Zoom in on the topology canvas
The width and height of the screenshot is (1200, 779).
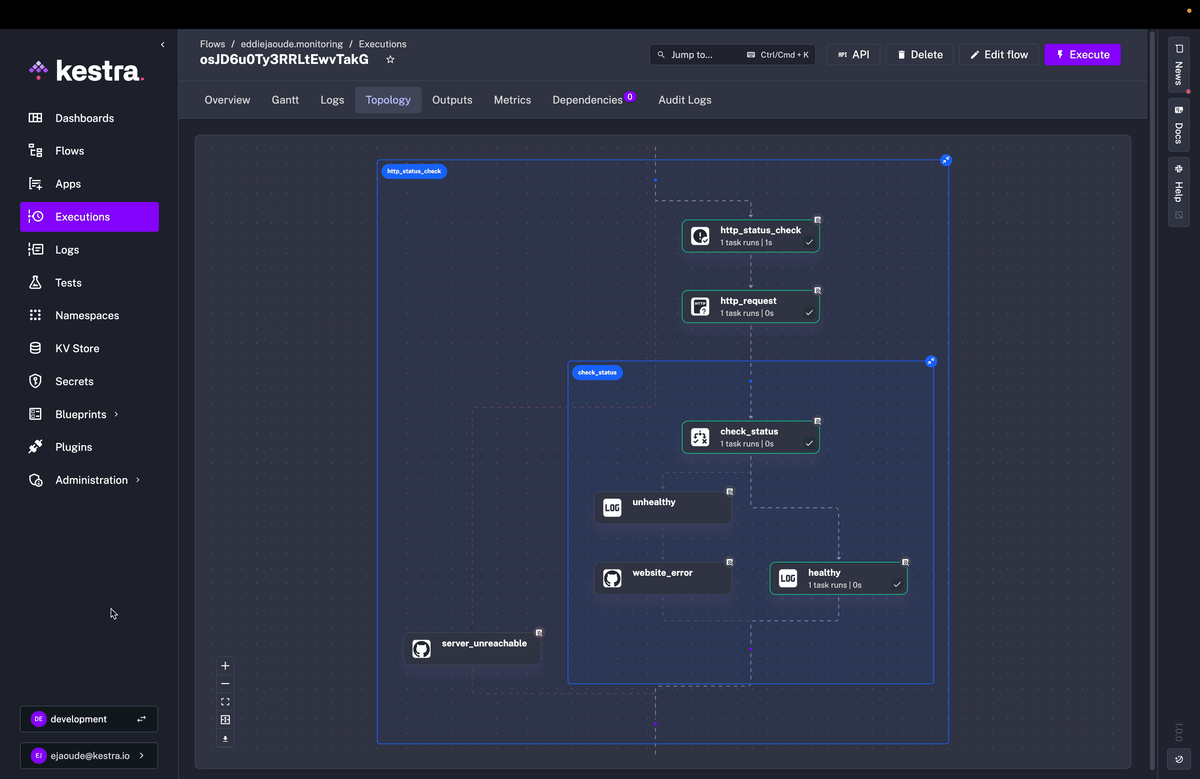pyautogui.click(x=225, y=666)
